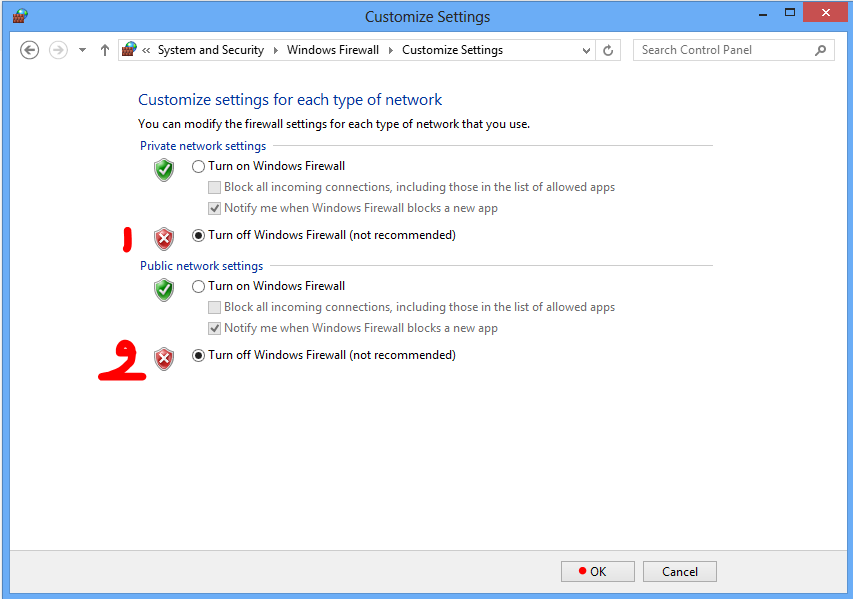Open System and Security breadcrumb

click(211, 50)
